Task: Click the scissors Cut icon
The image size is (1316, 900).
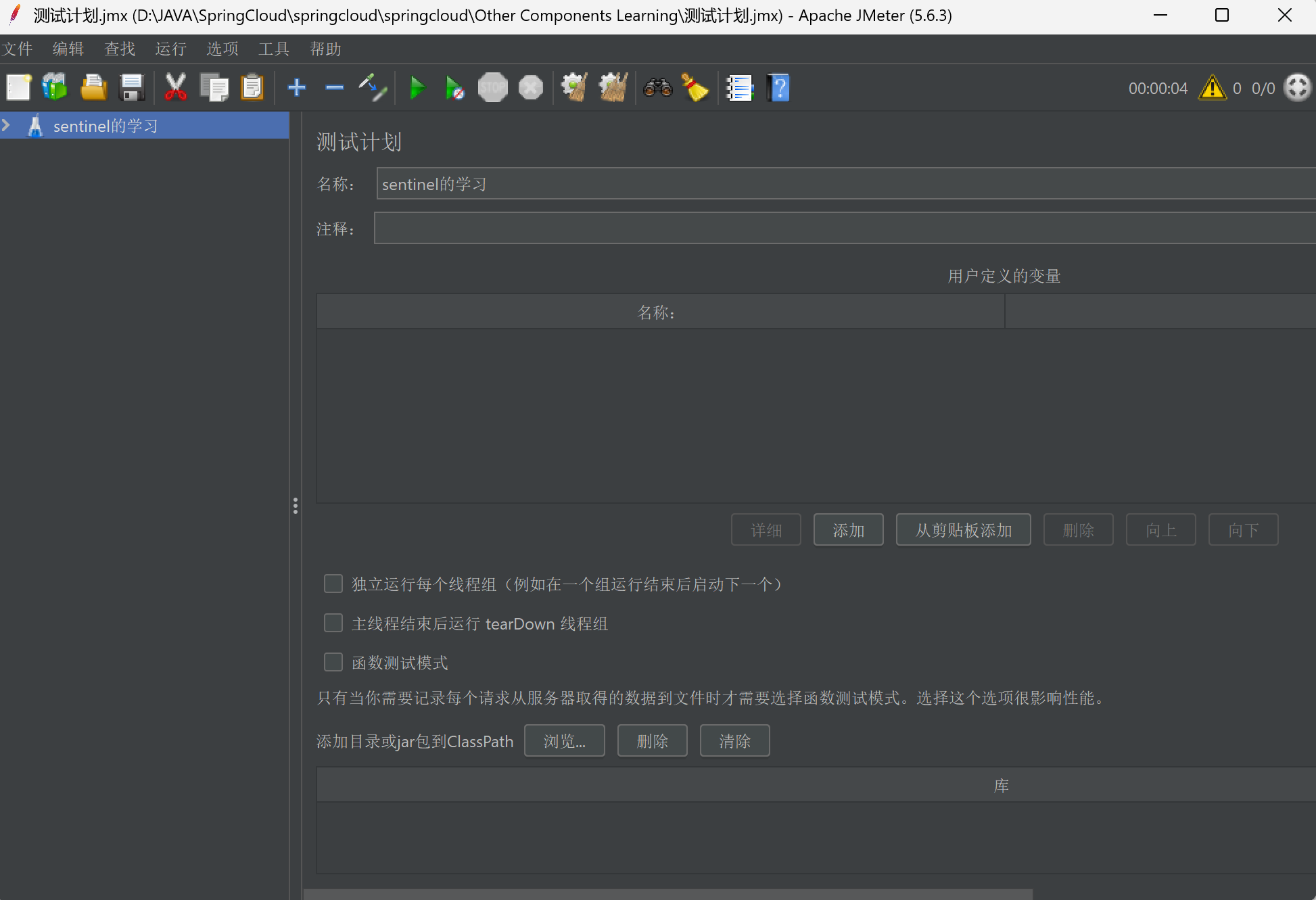Action: click(175, 88)
